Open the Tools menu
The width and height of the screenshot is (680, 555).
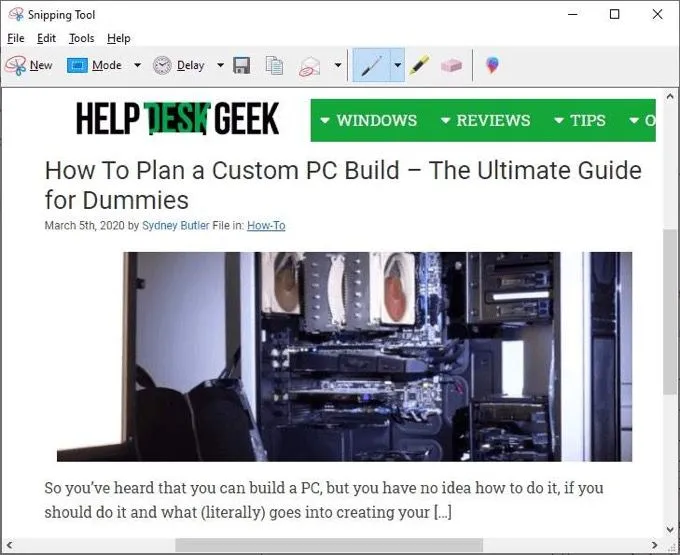82,38
